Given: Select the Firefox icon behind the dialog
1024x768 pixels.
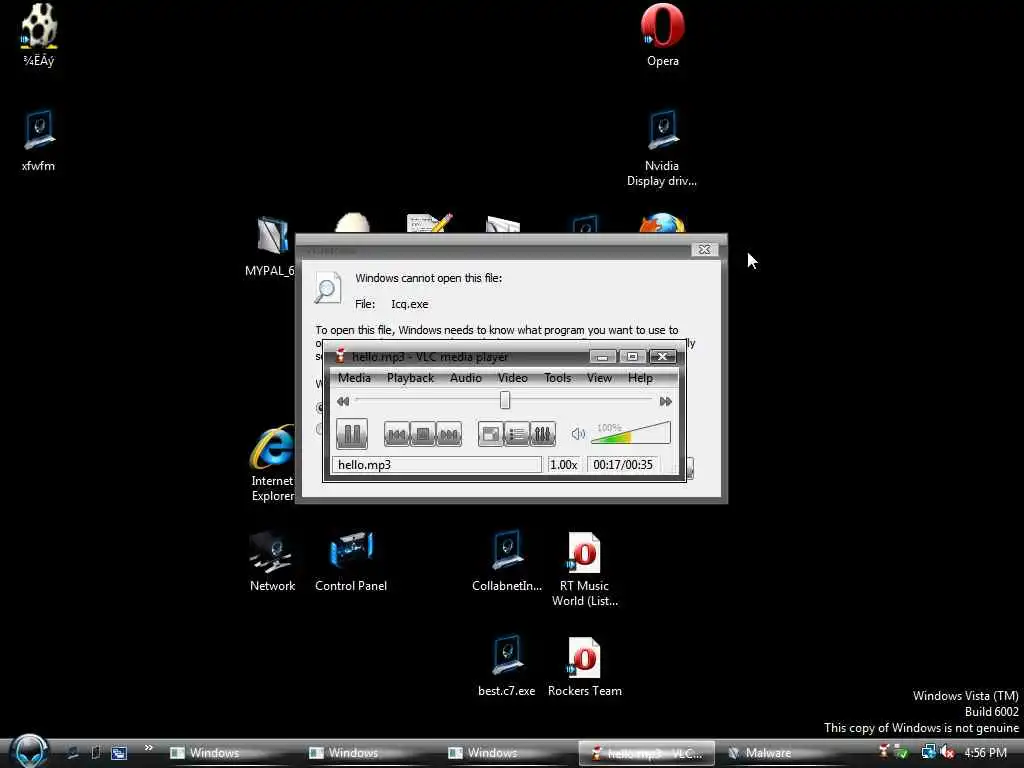Looking at the screenshot, I should click(662, 223).
